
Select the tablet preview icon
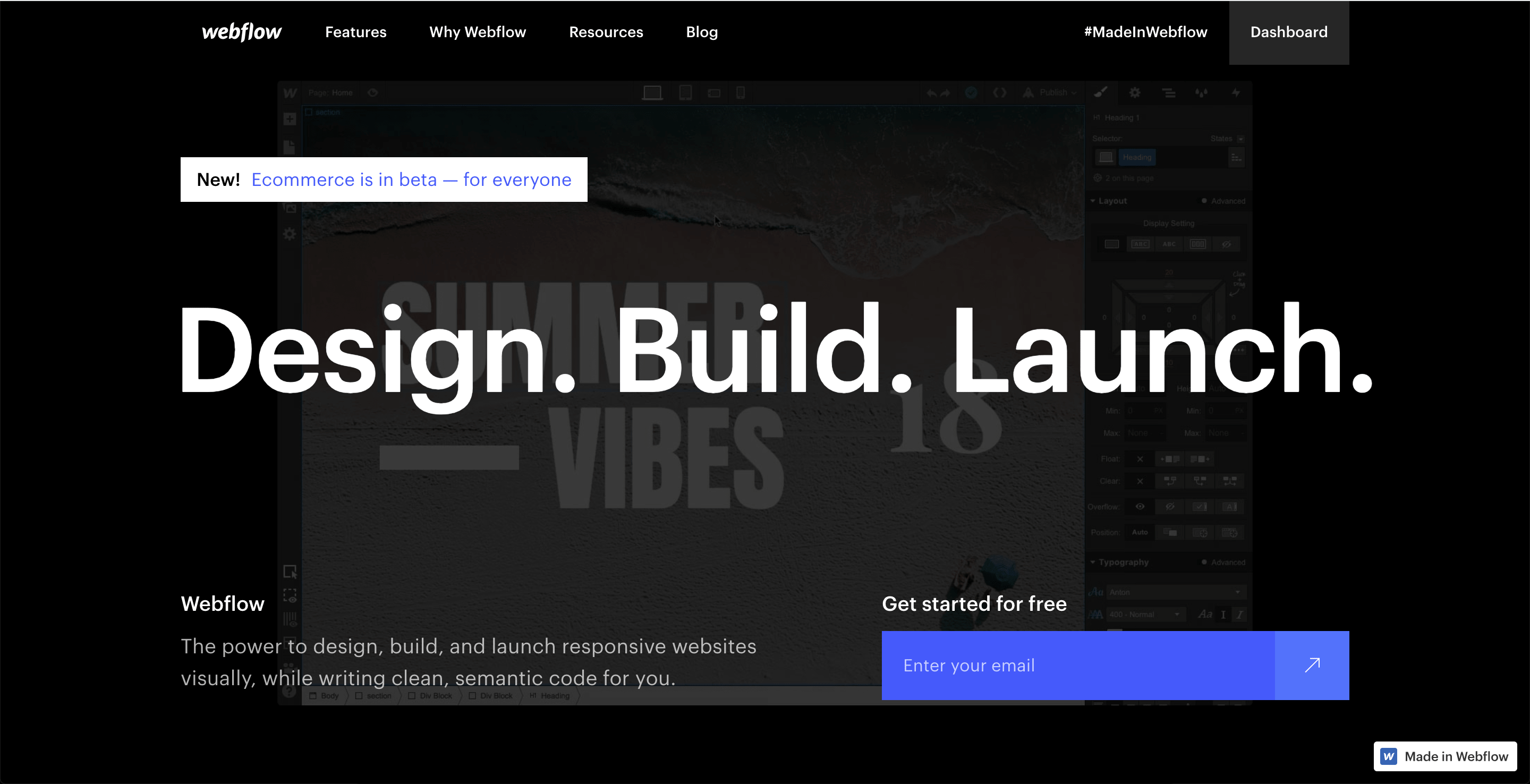(685, 92)
